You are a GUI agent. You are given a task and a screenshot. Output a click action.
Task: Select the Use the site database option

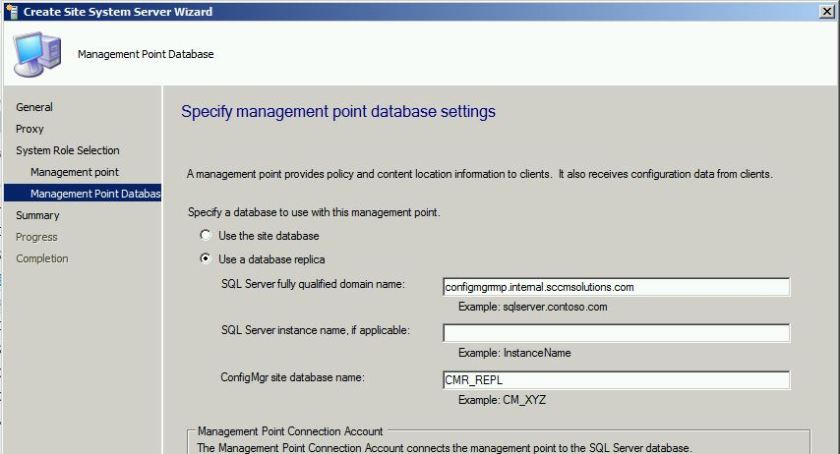pos(206,236)
